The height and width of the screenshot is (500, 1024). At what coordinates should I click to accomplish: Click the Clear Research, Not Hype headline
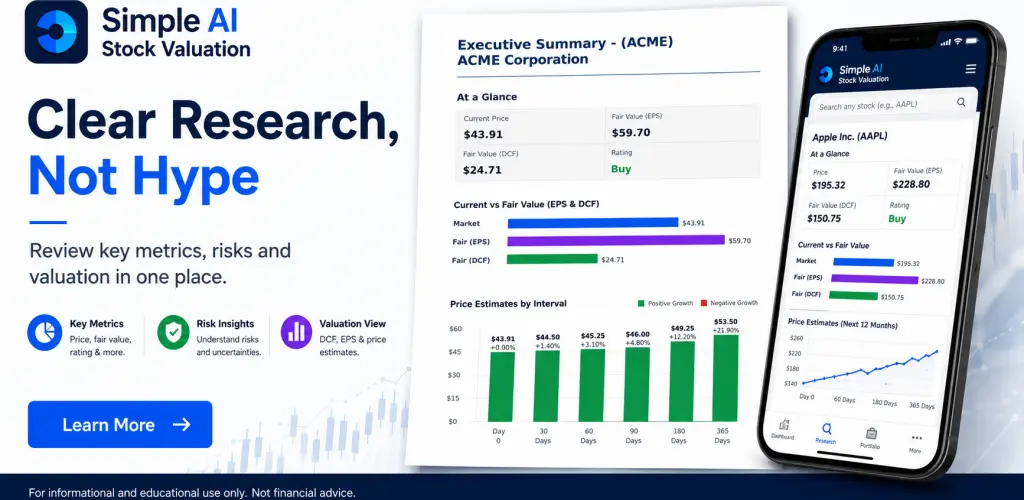point(214,149)
